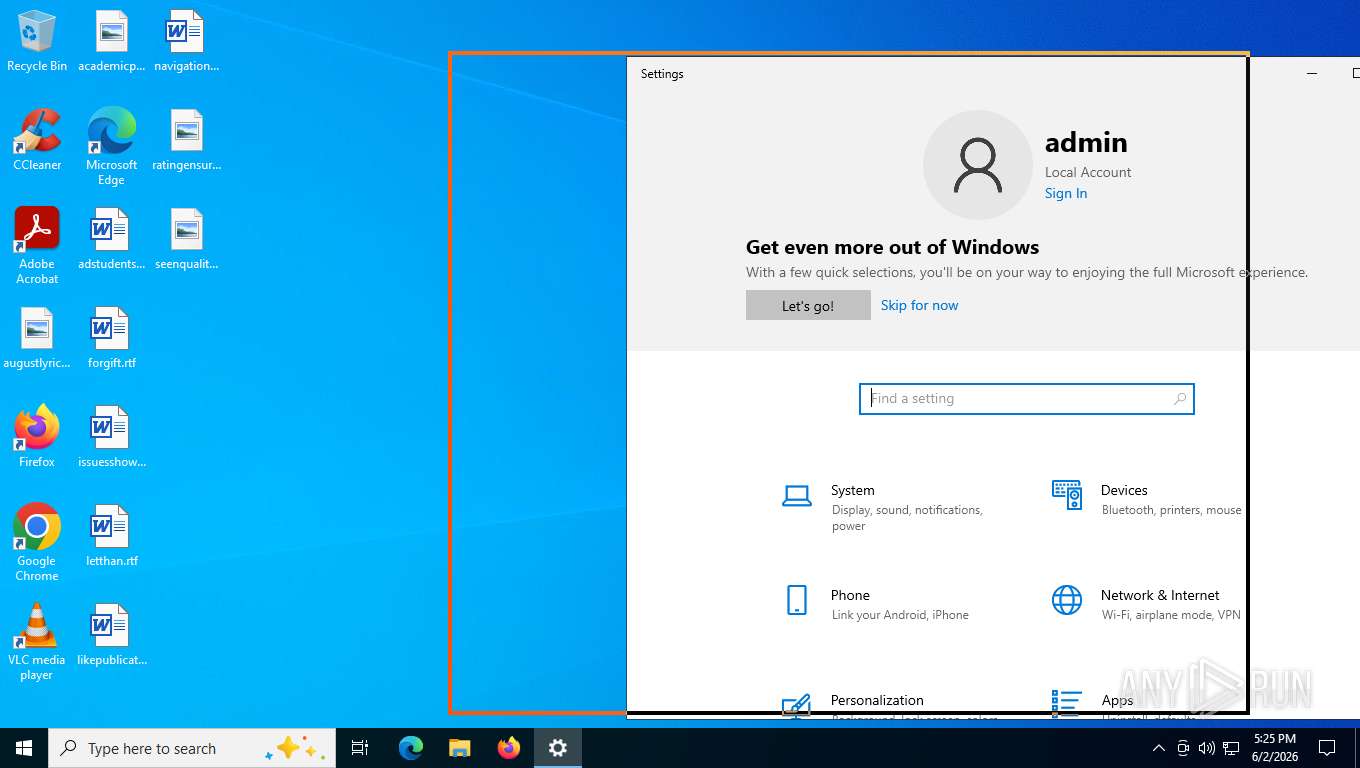Select Microsoft Edge desktop shortcut
This screenshot has height=768, width=1360.
[x=111, y=146]
